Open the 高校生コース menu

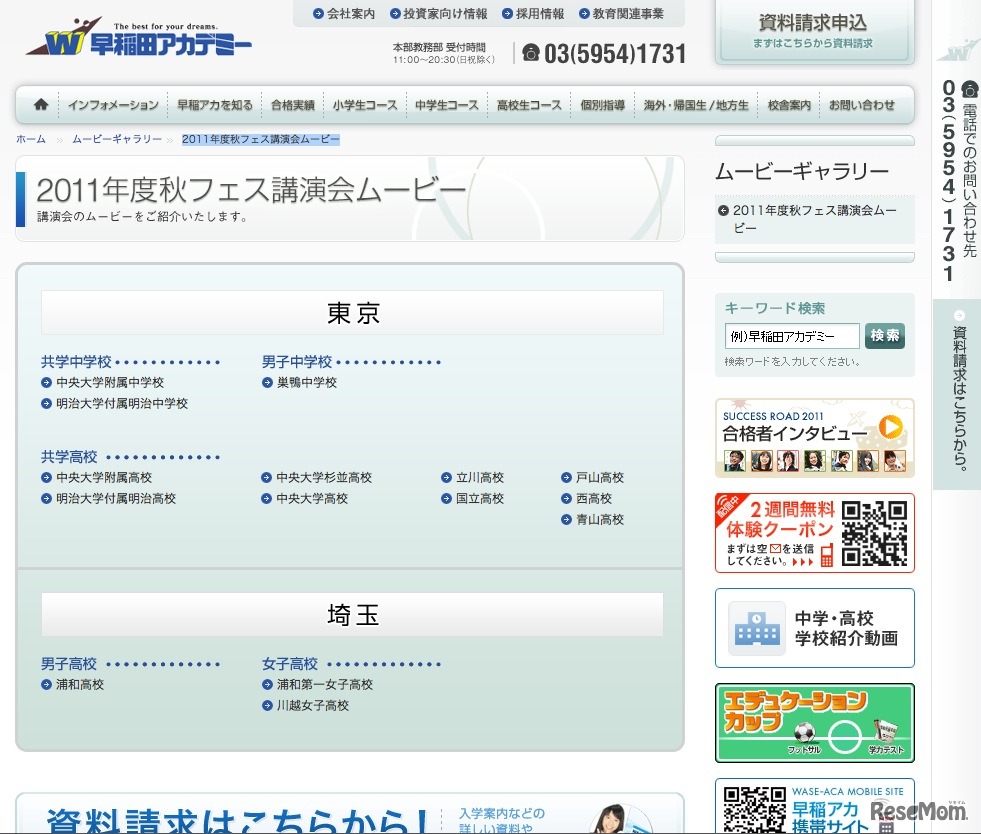point(529,105)
